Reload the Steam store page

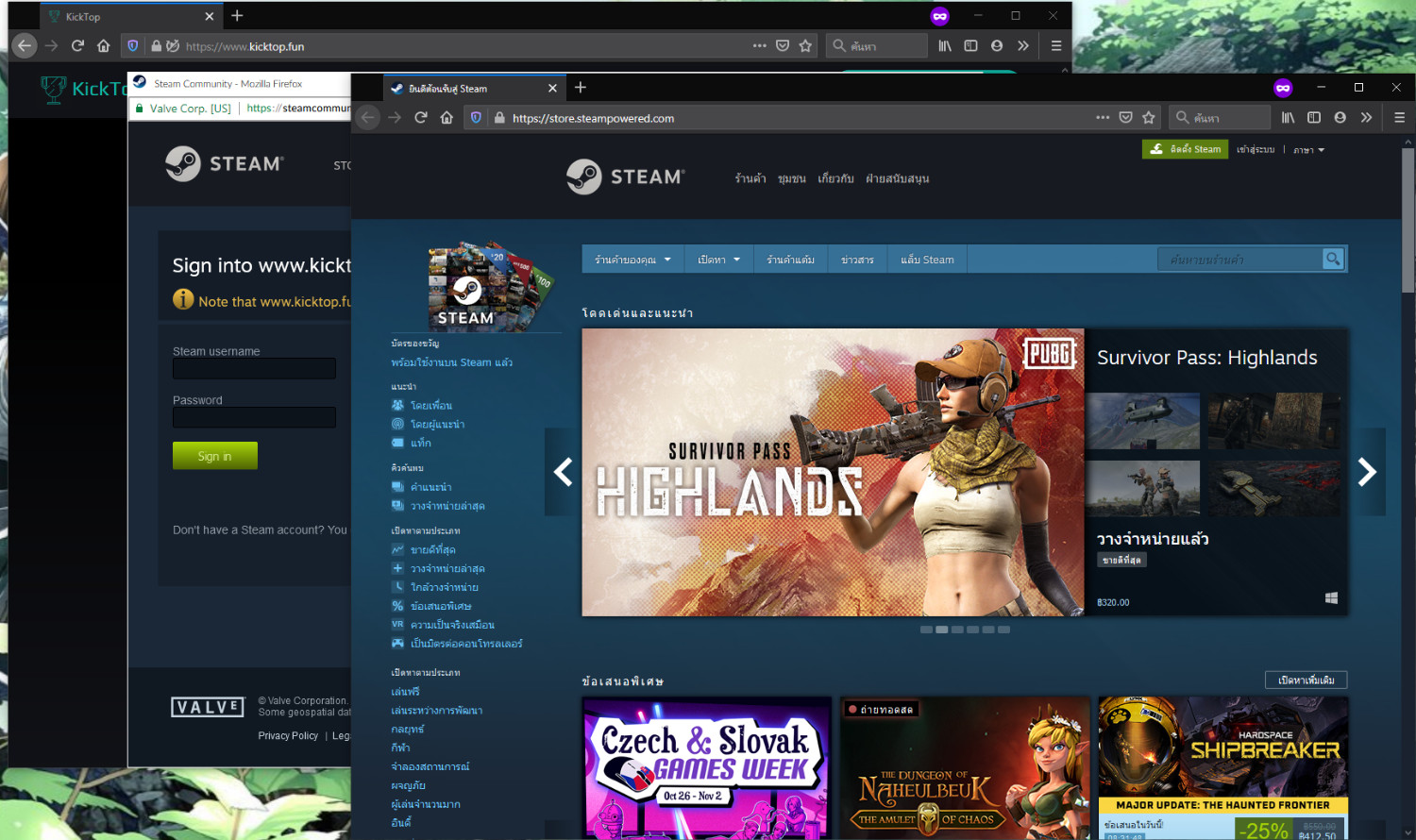click(421, 118)
